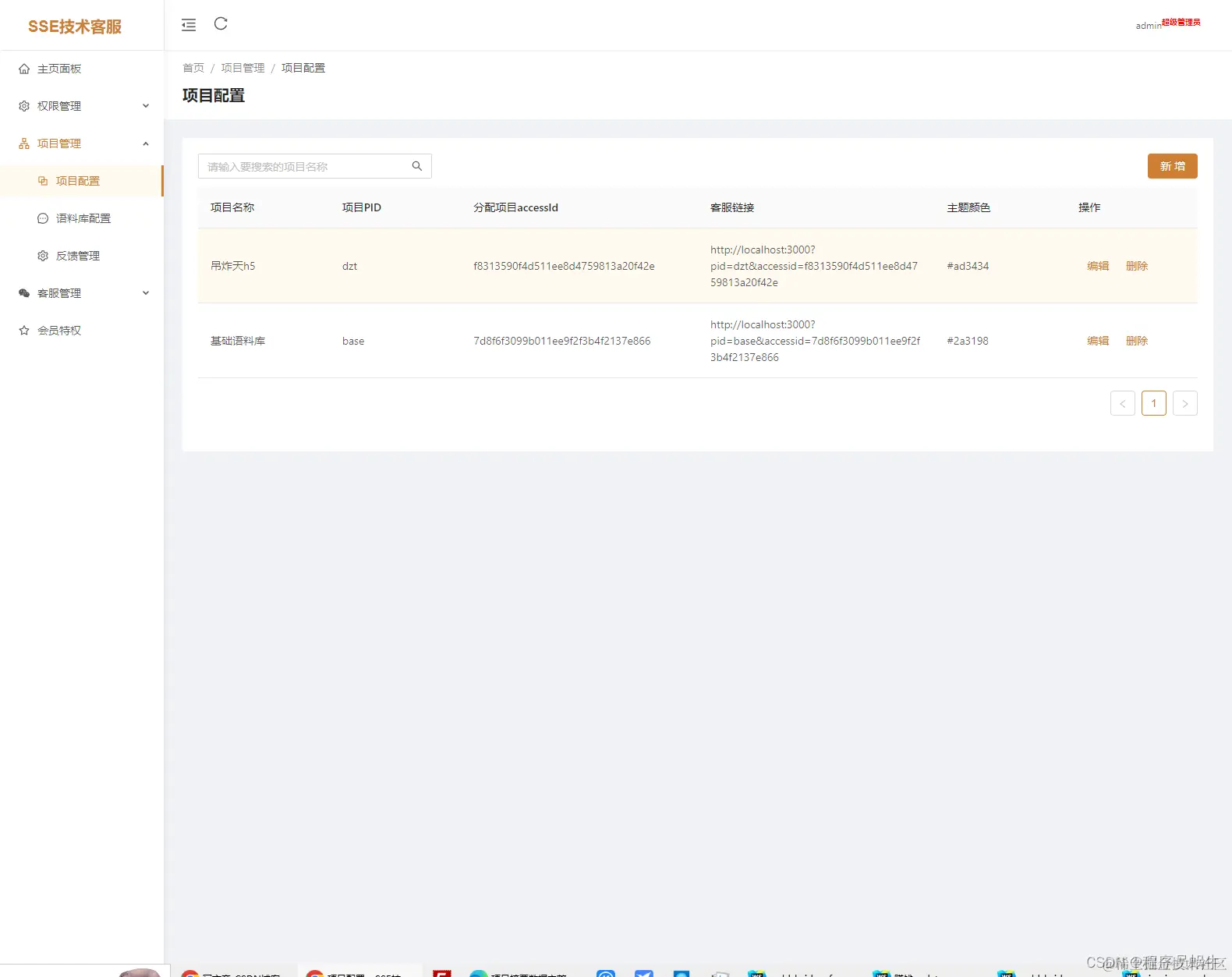1232x977 pixels.
Task: Click the 客服链接 column header
Action: click(732, 207)
